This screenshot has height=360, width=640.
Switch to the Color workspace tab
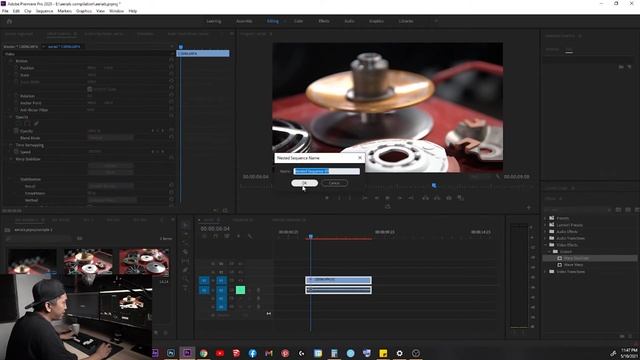298,21
